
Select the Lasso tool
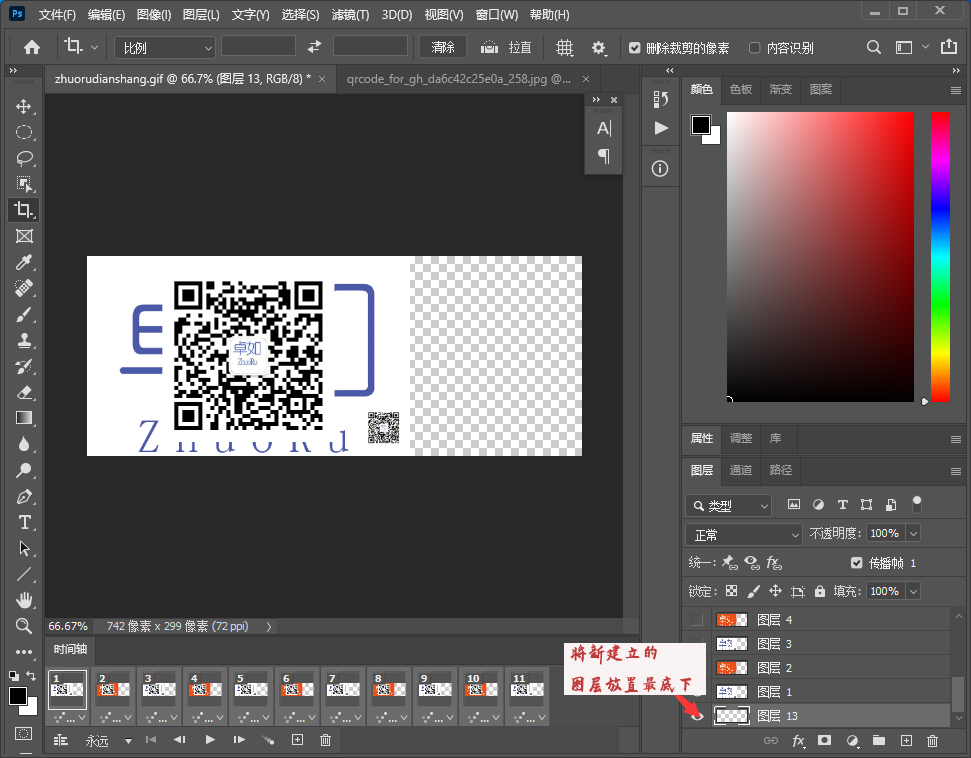(x=24, y=158)
